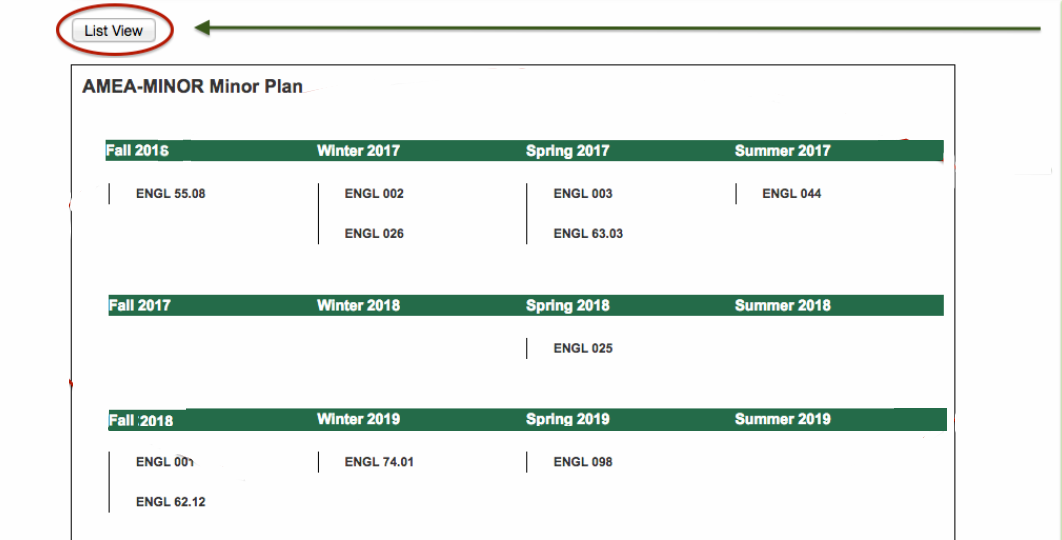Click the AMEA-MINOR Minor Plan title
This screenshot has height=540, width=1062.
click(x=192, y=87)
